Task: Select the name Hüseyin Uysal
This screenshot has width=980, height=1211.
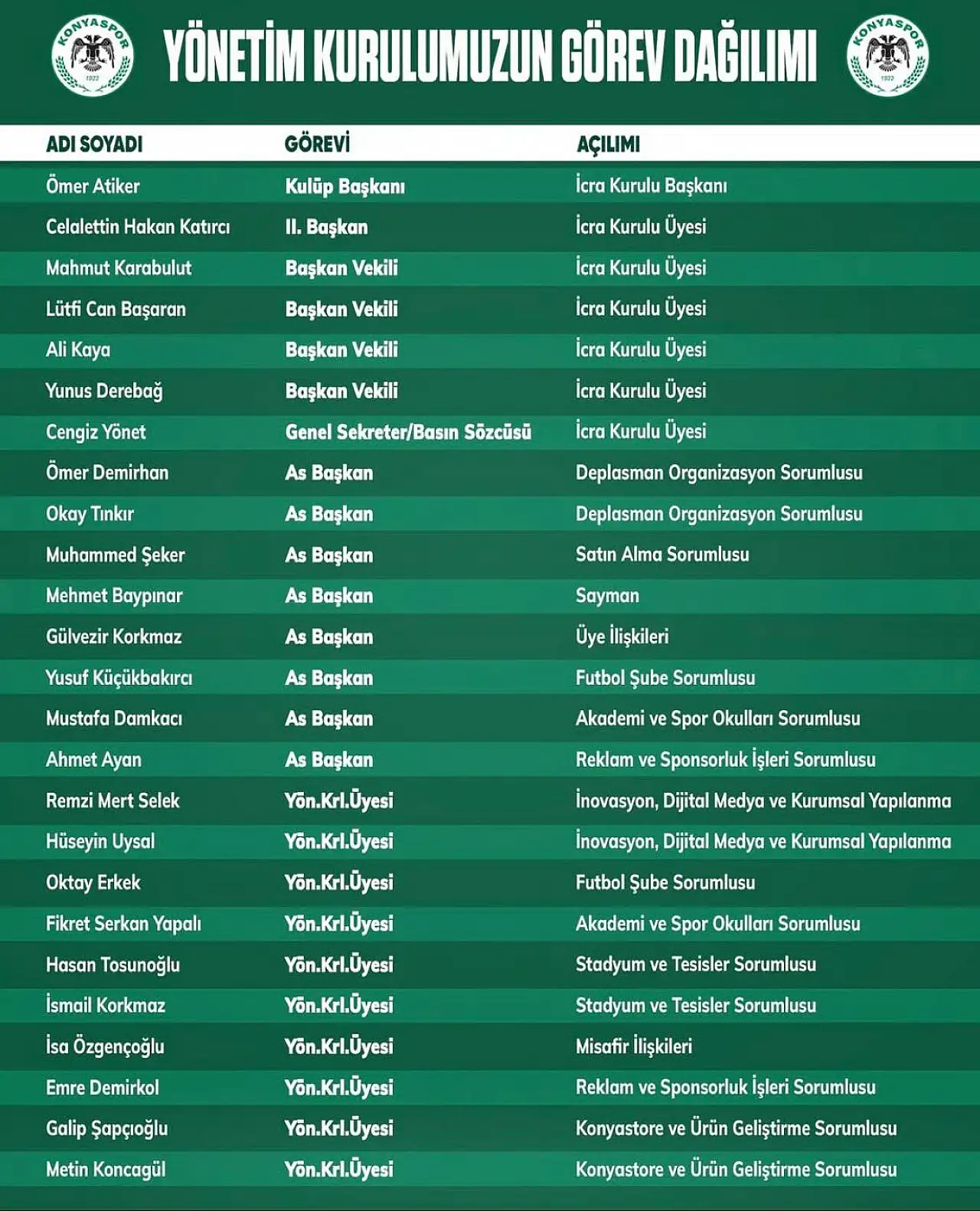Action: pos(100,842)
